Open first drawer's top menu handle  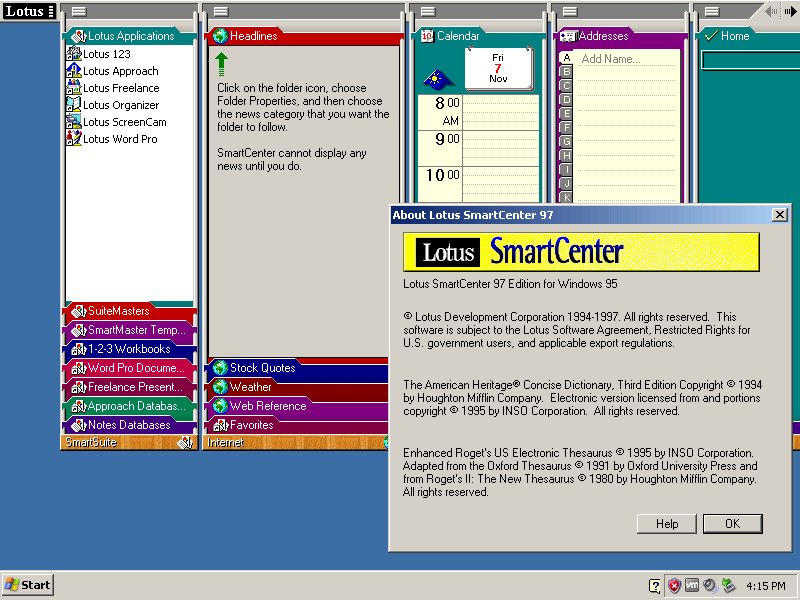pyautogui.click(x=79, y=11)
